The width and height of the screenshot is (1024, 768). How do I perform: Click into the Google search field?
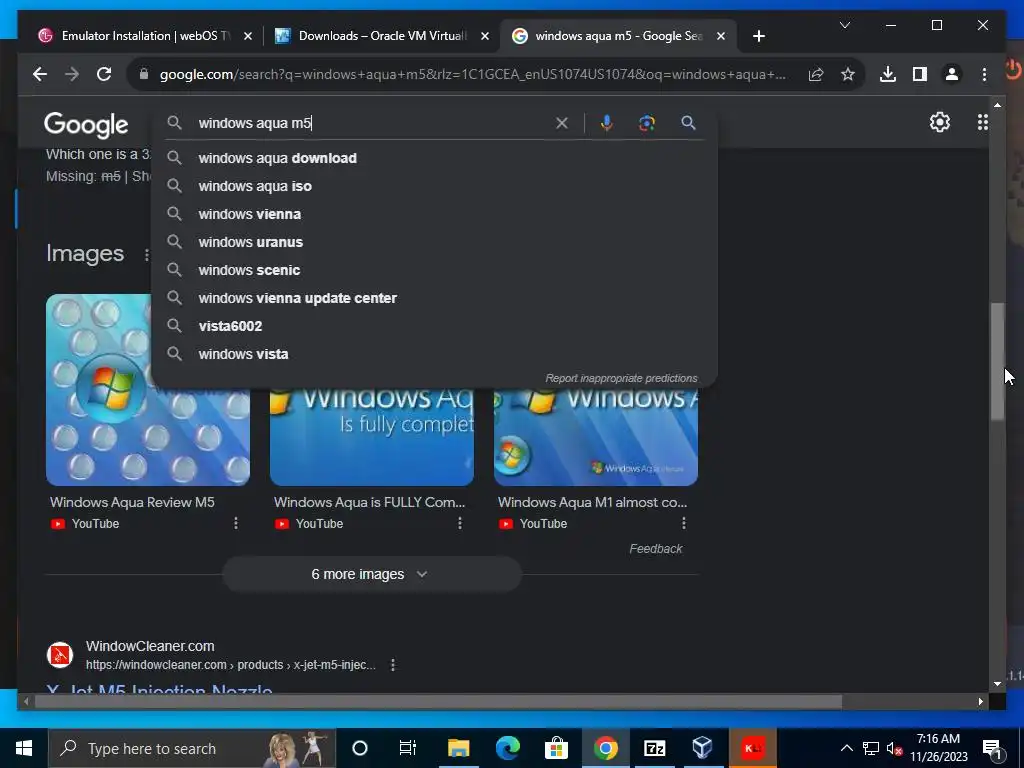click(x=372, y=123)
